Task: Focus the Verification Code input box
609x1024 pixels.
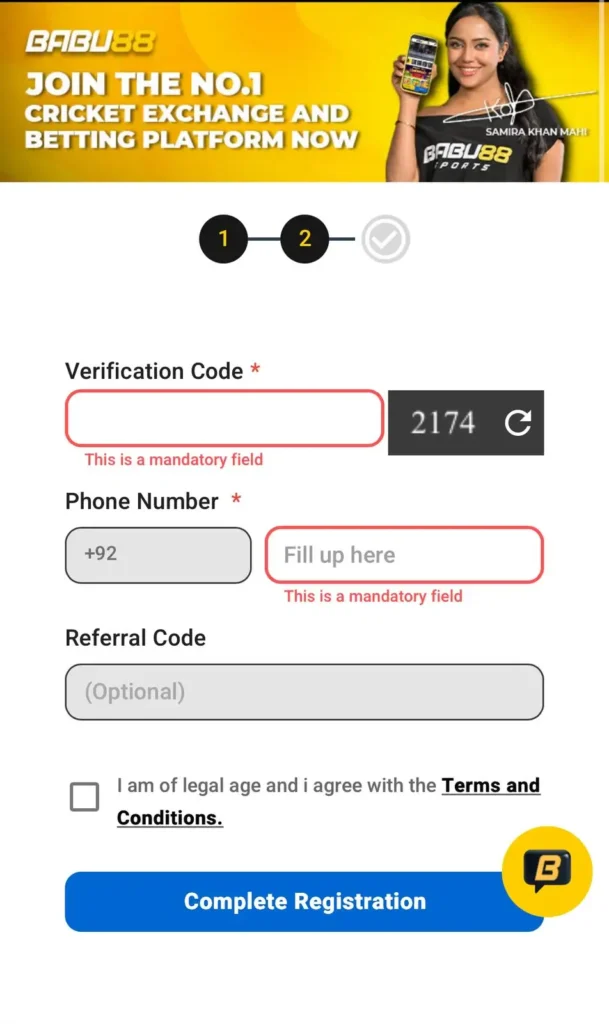Action: (224, 418)
